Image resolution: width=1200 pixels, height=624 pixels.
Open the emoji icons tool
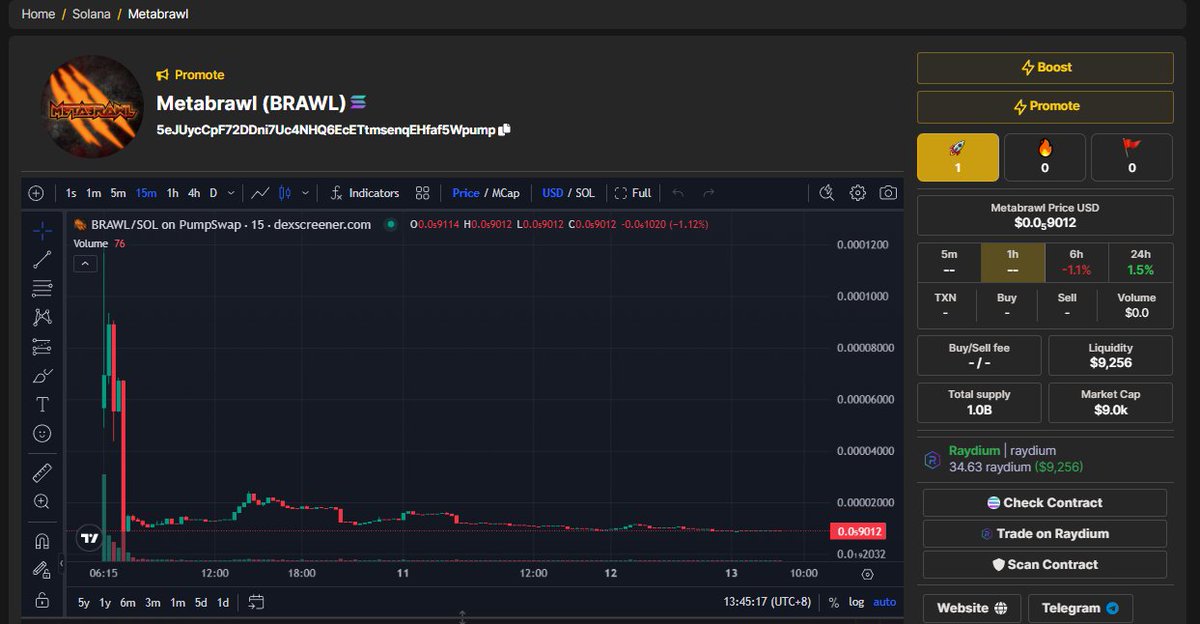click(x=42, y=434)
